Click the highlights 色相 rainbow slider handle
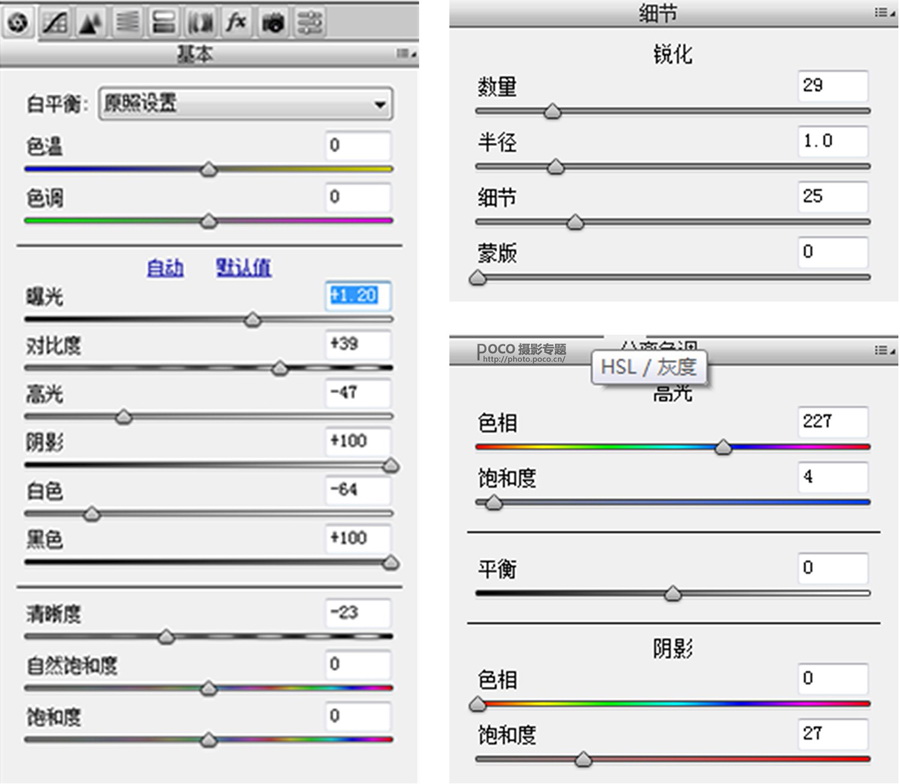Screen dimensions: 900x784 [723, 447]
